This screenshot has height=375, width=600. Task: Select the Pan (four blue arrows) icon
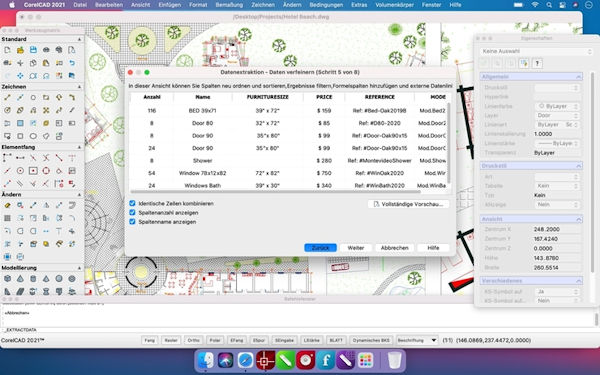click(x=20, y=75)
